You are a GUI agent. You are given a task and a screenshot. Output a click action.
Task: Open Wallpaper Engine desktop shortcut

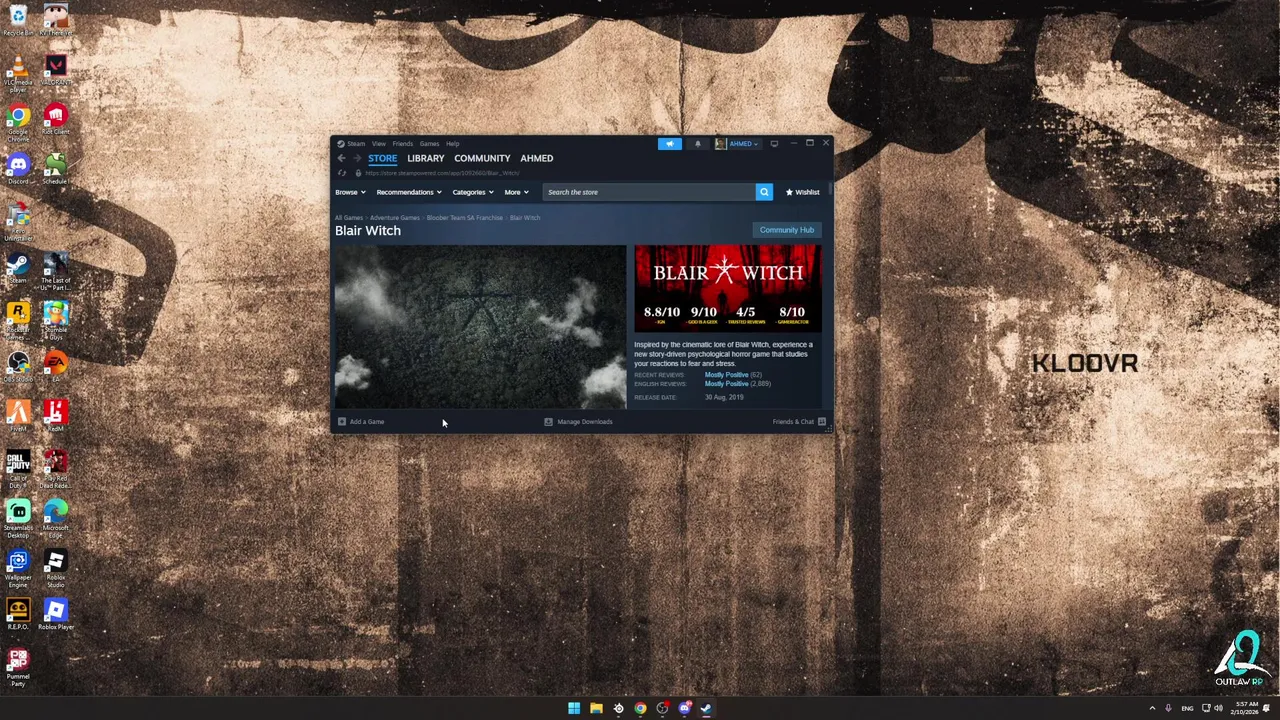coord(18,568)
